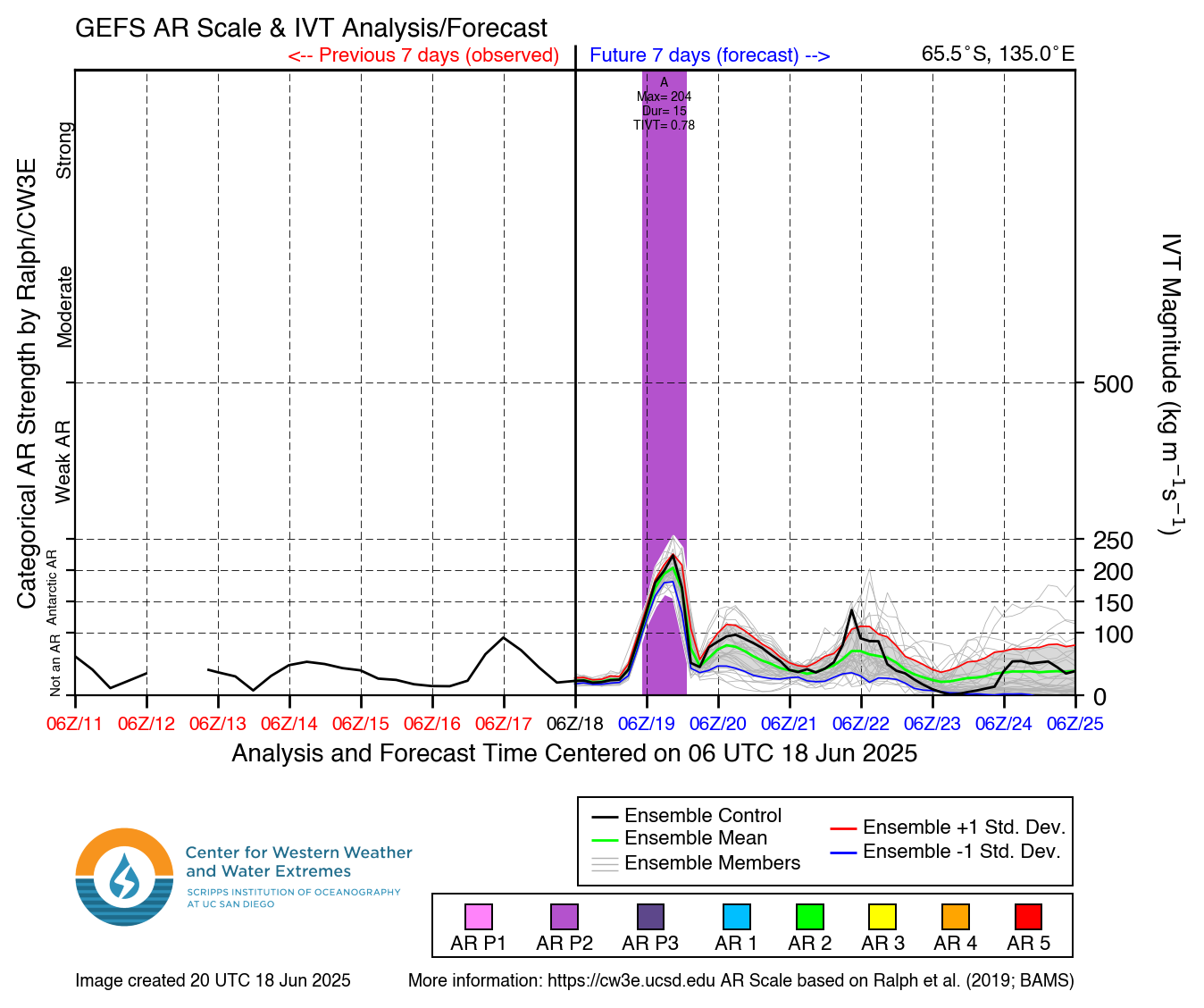Click the 'Analysis and Forecast Time Centered' axis title
The height and width of the screenshot is (1008, 1204).
tap(575, 753)
